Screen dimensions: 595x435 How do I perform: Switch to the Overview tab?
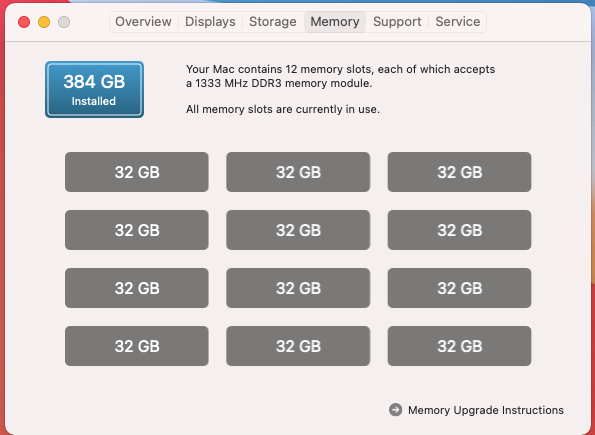143,22
